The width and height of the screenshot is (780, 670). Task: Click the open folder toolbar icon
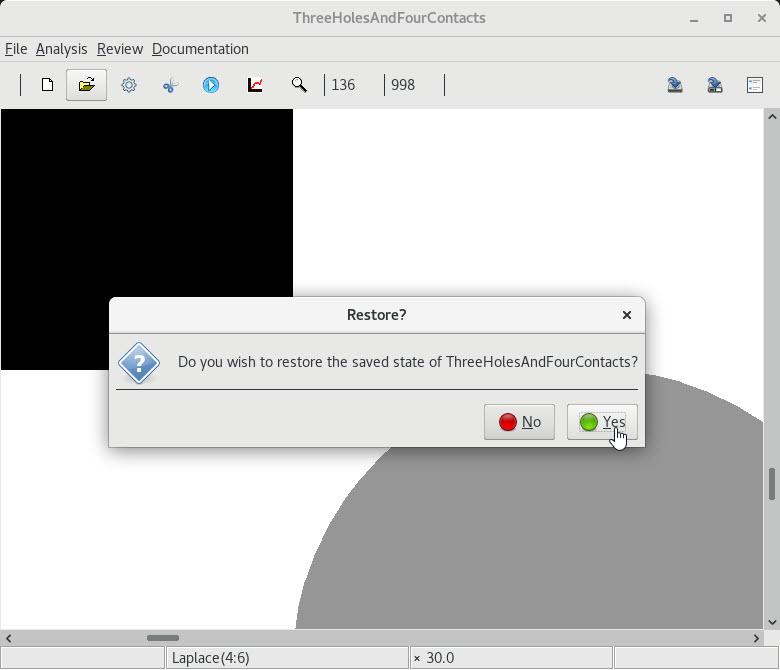click(87, 85)
